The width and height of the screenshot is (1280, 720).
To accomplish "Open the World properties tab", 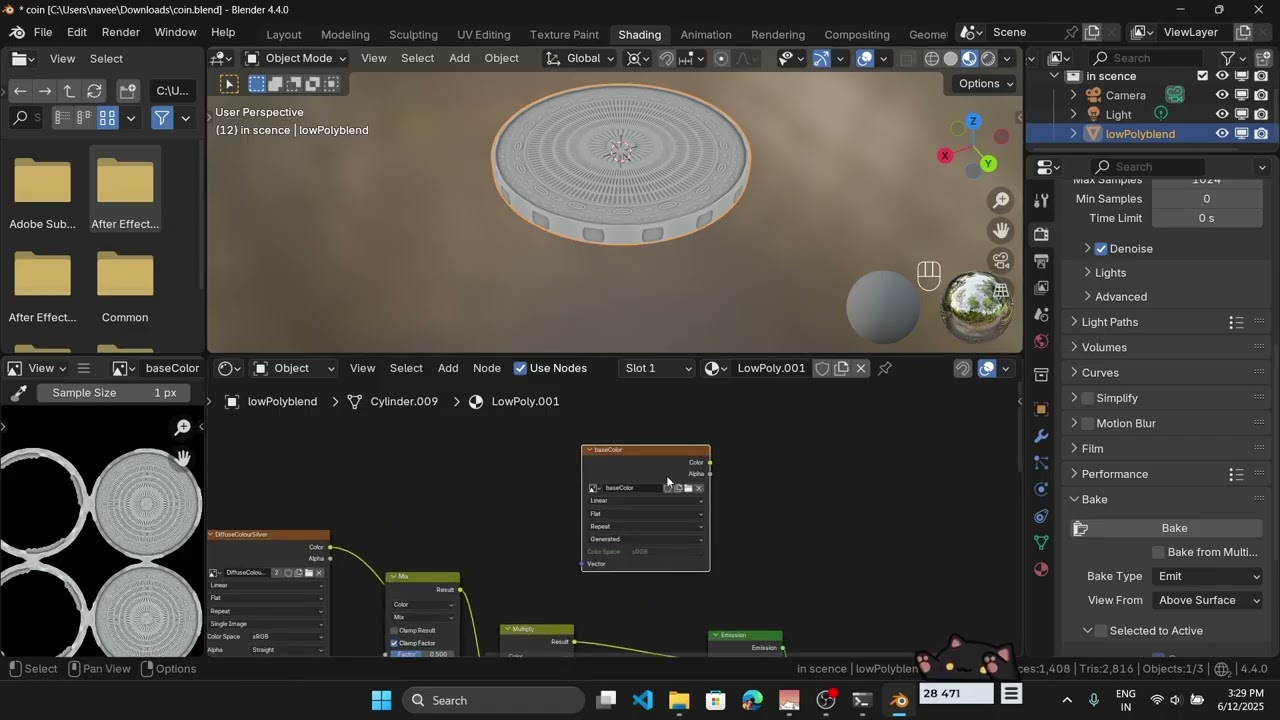I will (1041, 341).
